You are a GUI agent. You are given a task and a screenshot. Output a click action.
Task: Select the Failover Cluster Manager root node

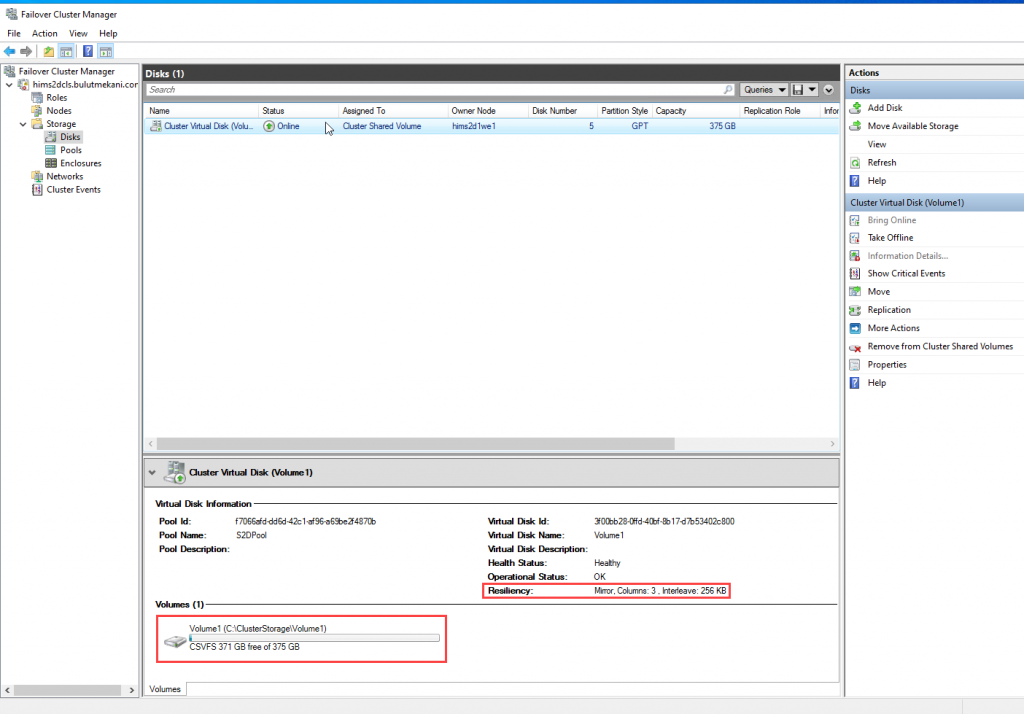click(x=66, y=71)
